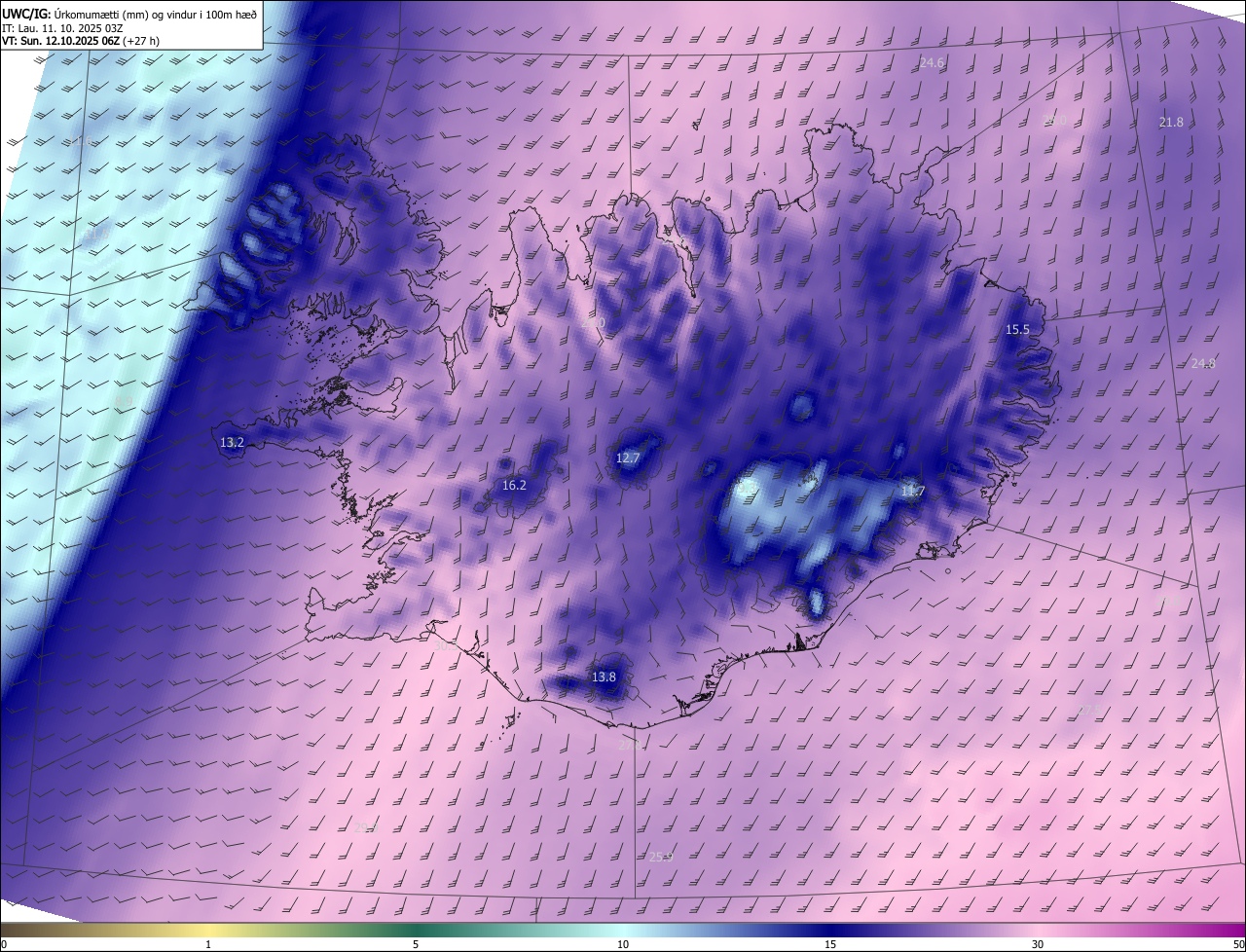
Task: Click the colorbar tick labeled 0
Action: 3,944
